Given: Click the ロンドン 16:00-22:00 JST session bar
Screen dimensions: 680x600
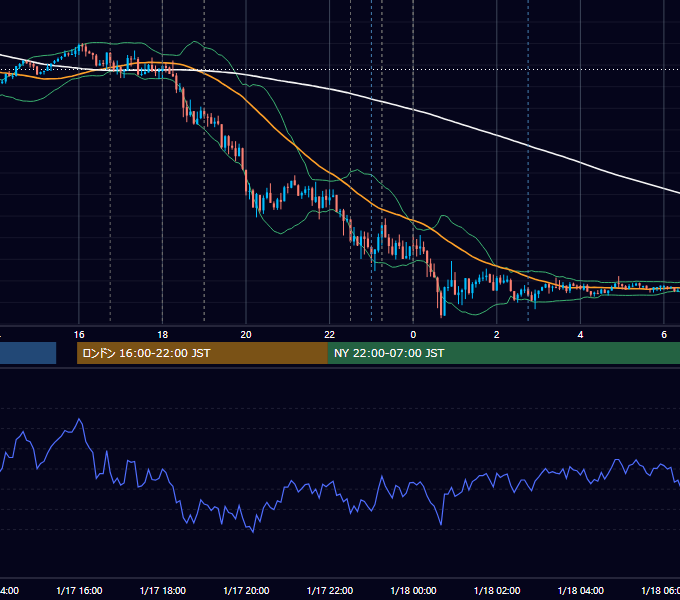Looking at the screenshot, I should tap(202, 353).
